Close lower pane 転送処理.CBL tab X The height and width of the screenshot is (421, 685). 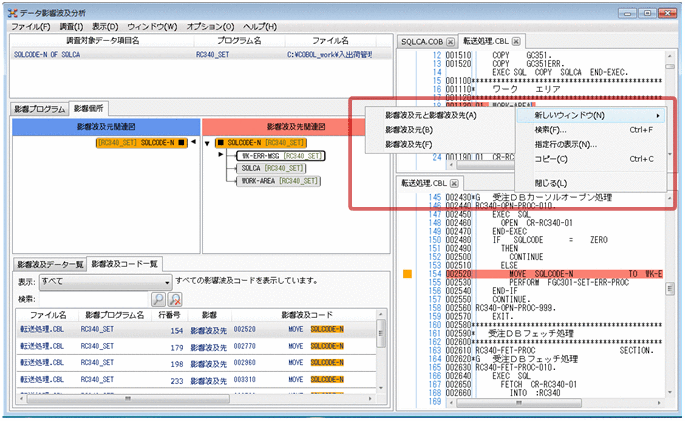point(454,183)
